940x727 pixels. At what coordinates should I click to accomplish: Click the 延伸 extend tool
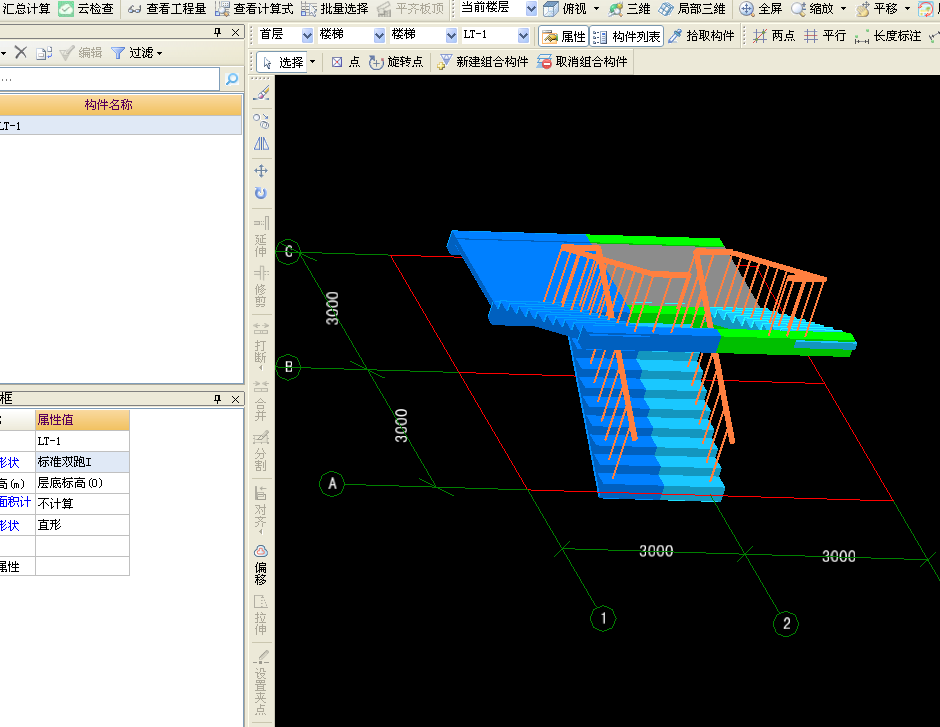(x=261, y=237)
